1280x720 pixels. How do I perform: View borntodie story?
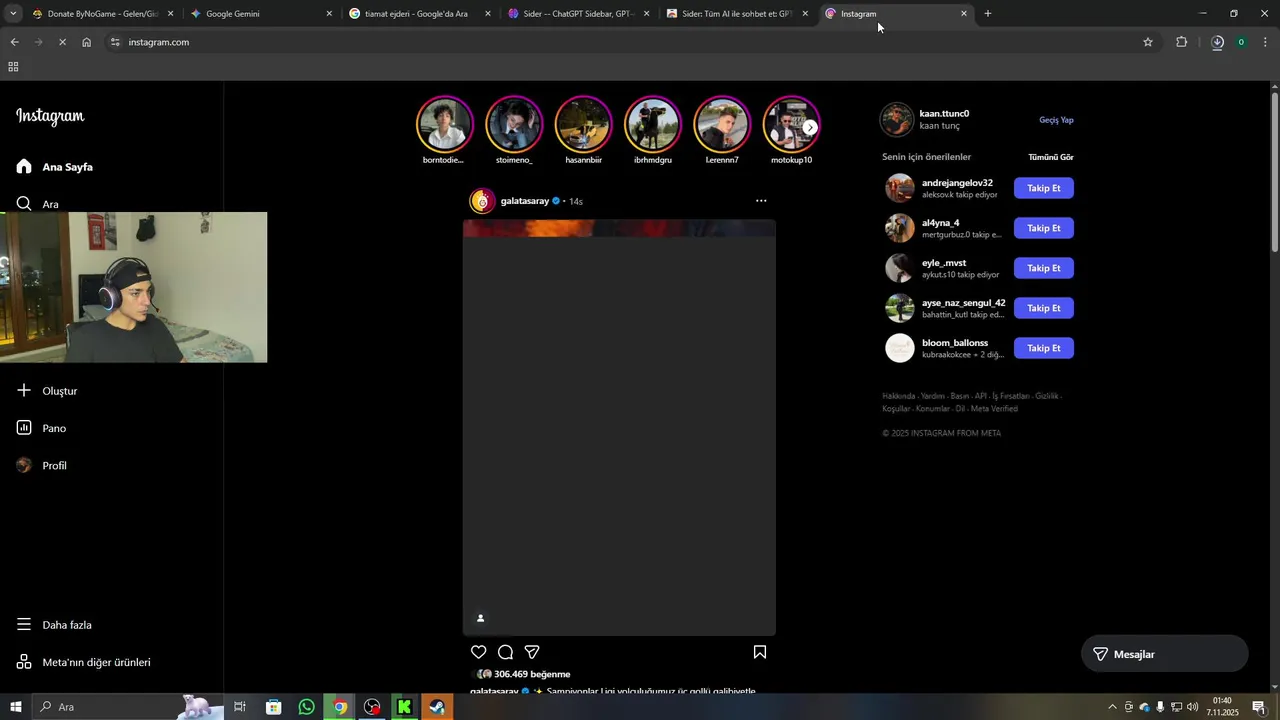tap(444, 125)
